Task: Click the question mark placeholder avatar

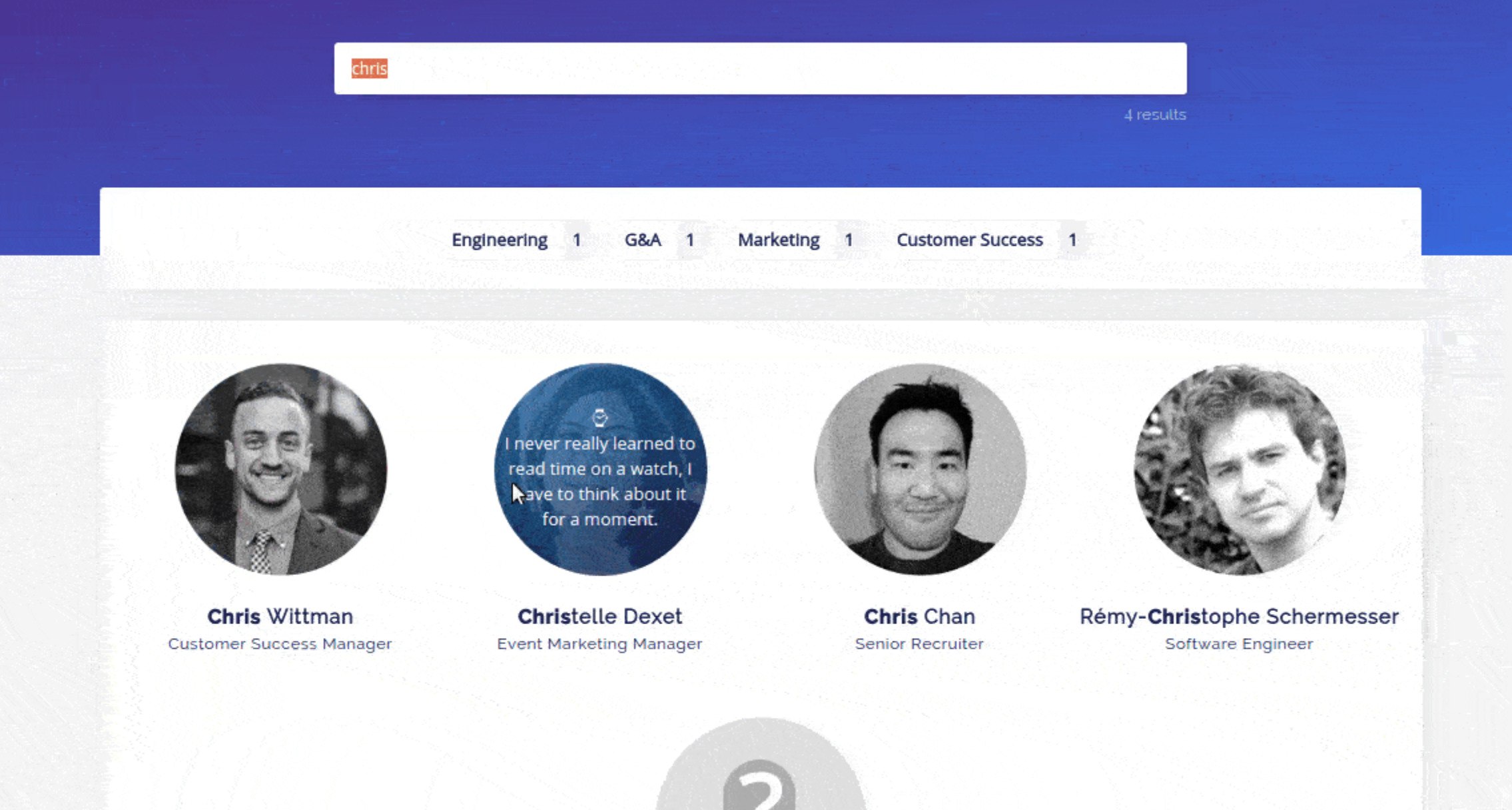Action: pos(760,764)
